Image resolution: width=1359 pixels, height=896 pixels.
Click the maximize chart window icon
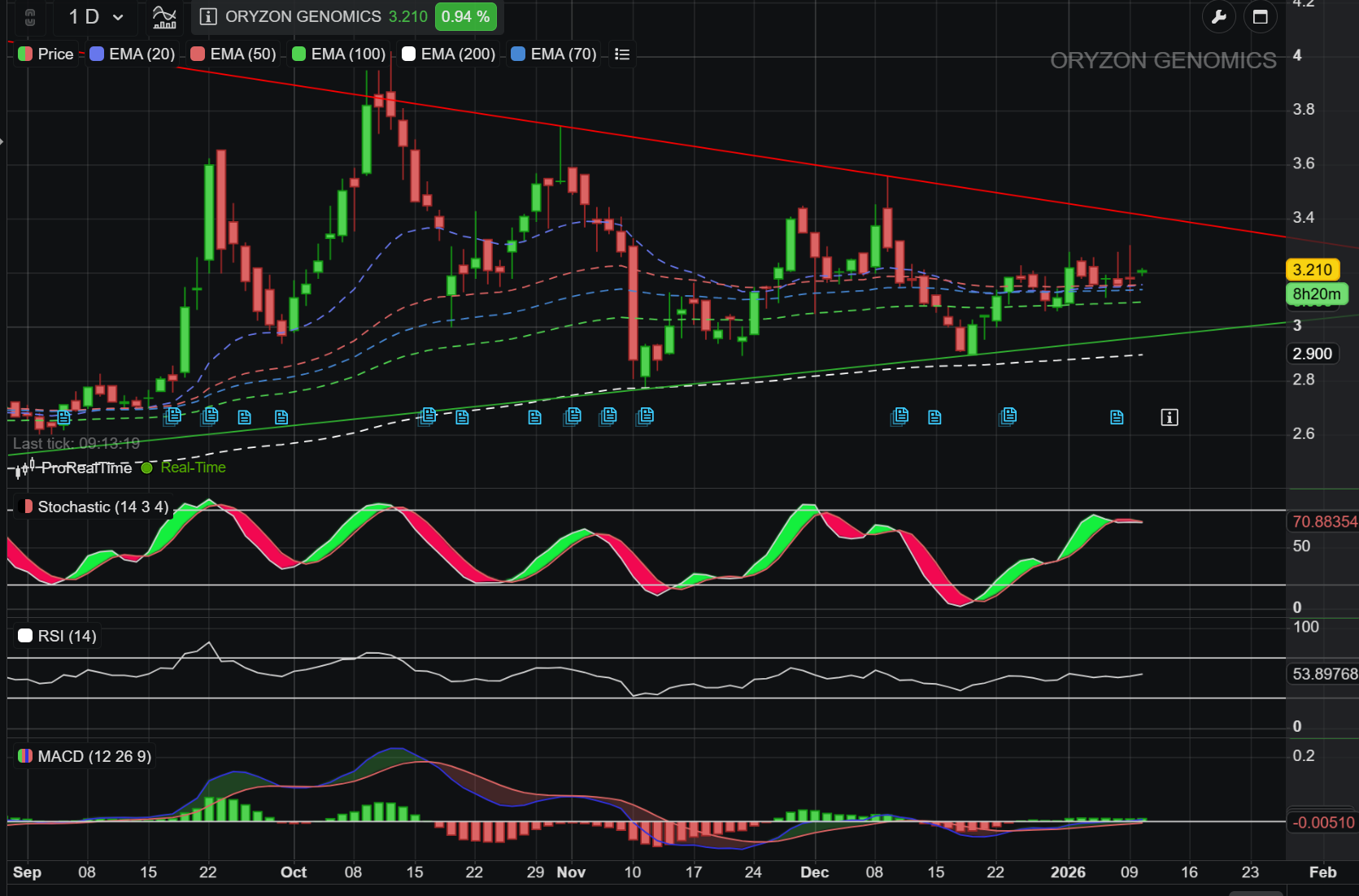1260,17
